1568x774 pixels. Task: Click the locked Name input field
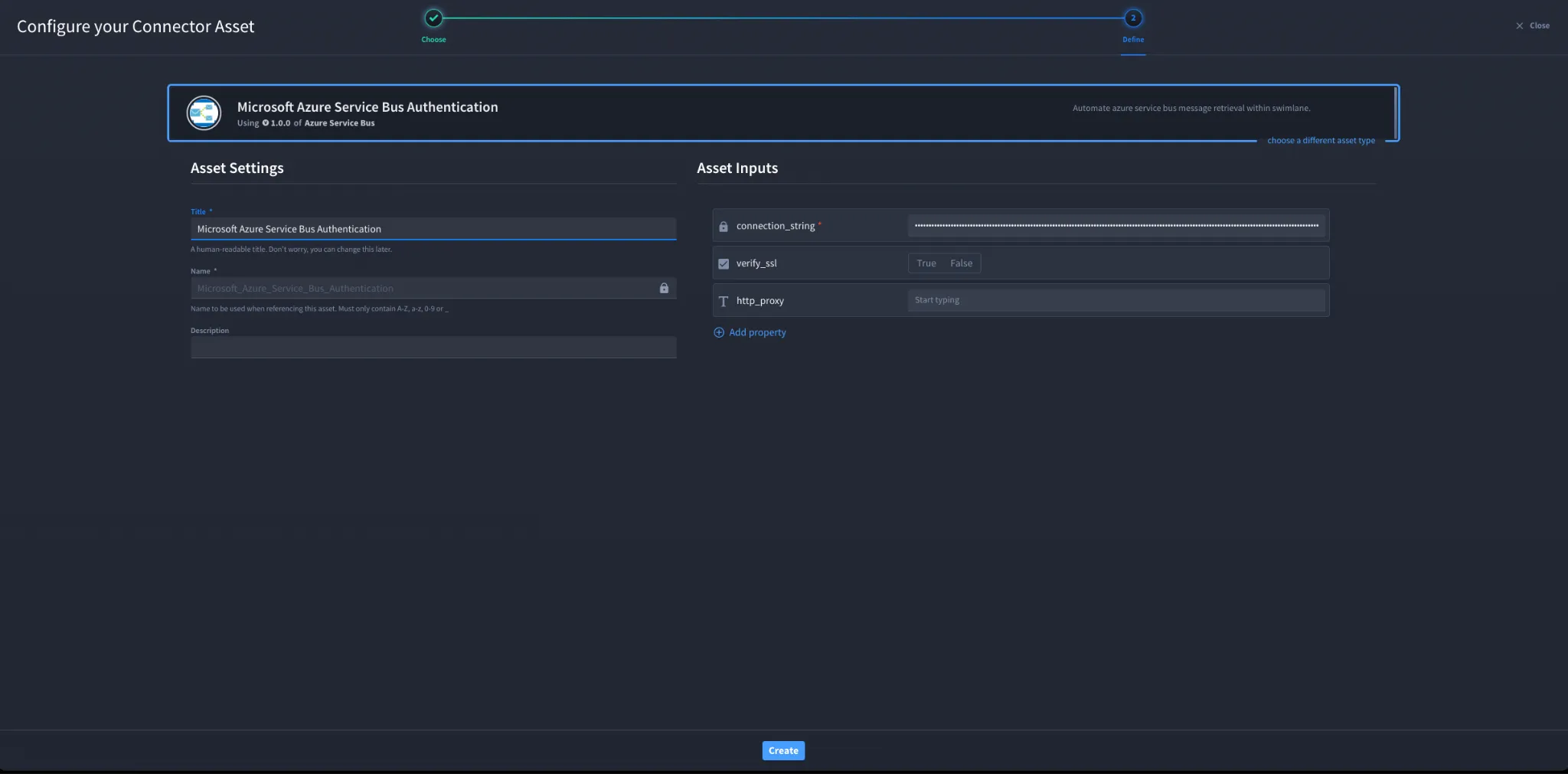[x=433, y=288]
